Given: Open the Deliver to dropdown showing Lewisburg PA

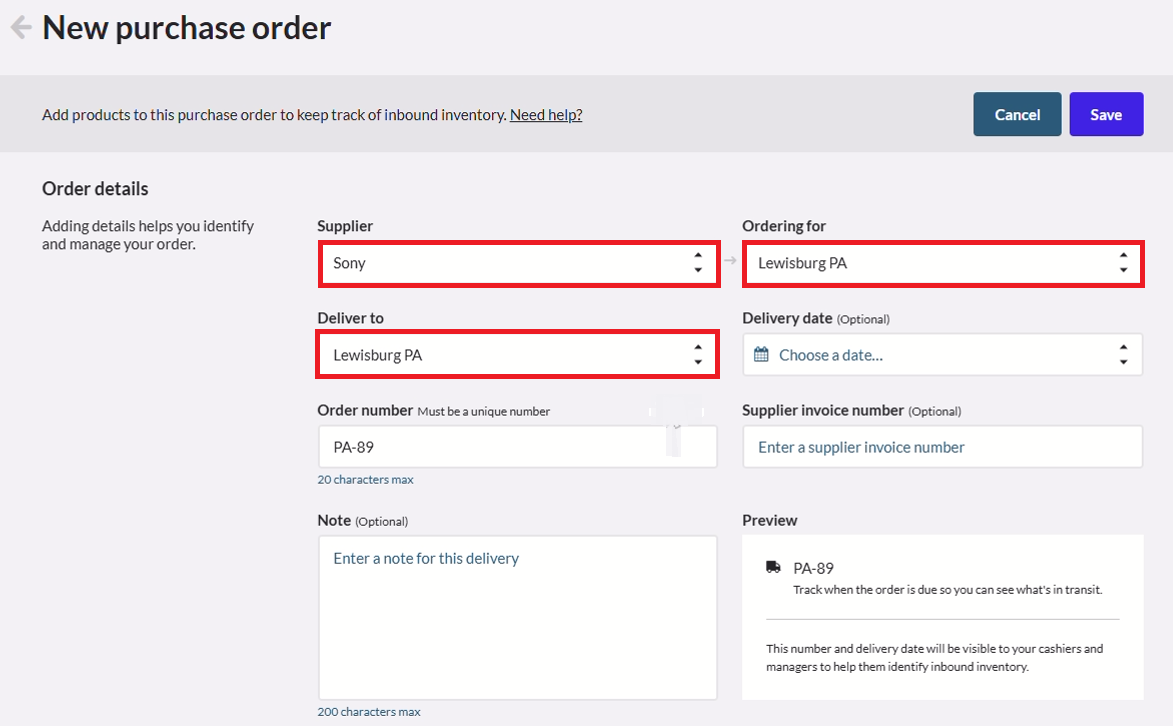Looking at the screenshot, I should [x=518, y=355].
